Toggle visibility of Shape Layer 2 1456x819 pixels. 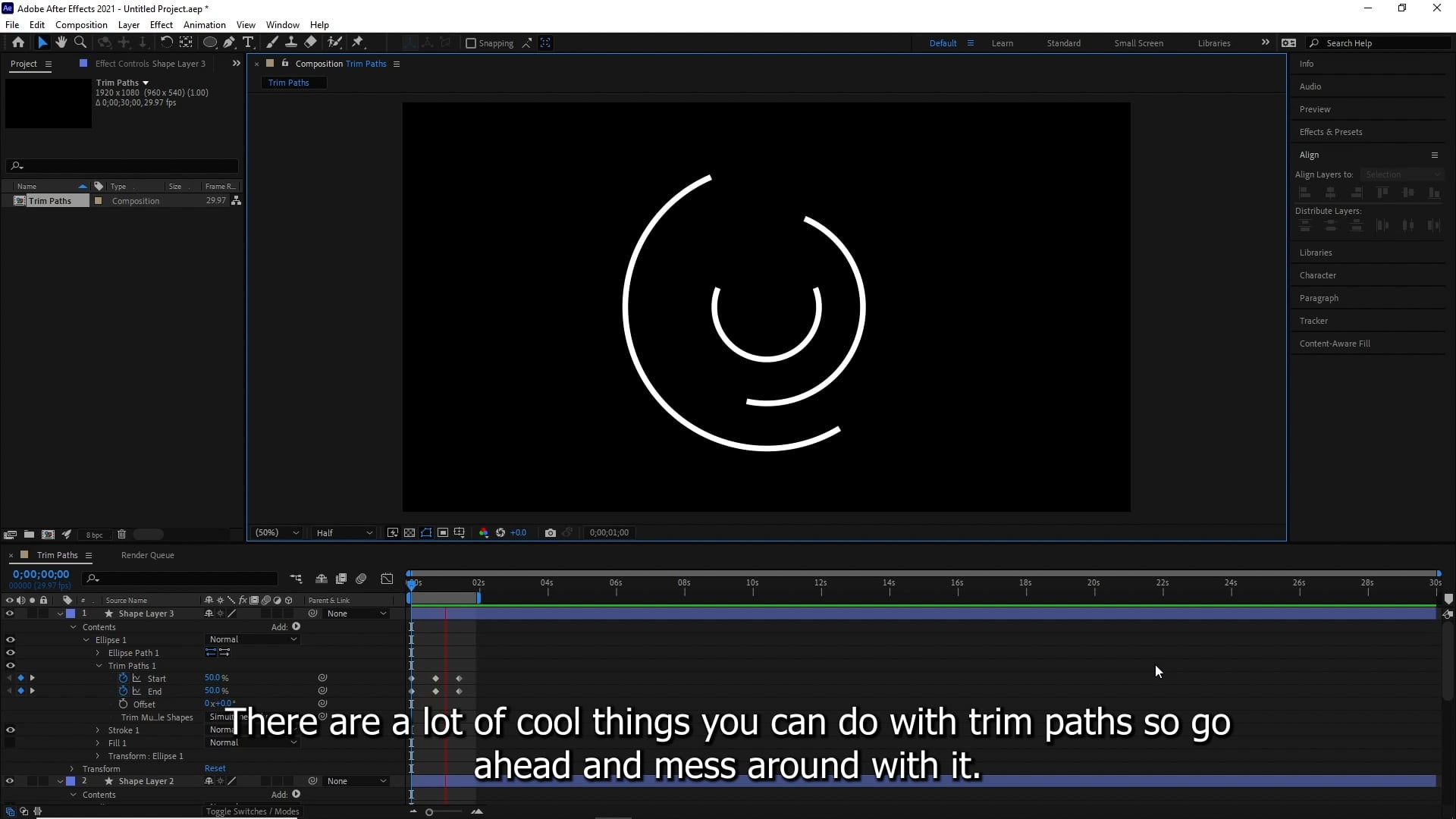coord(10,781)
